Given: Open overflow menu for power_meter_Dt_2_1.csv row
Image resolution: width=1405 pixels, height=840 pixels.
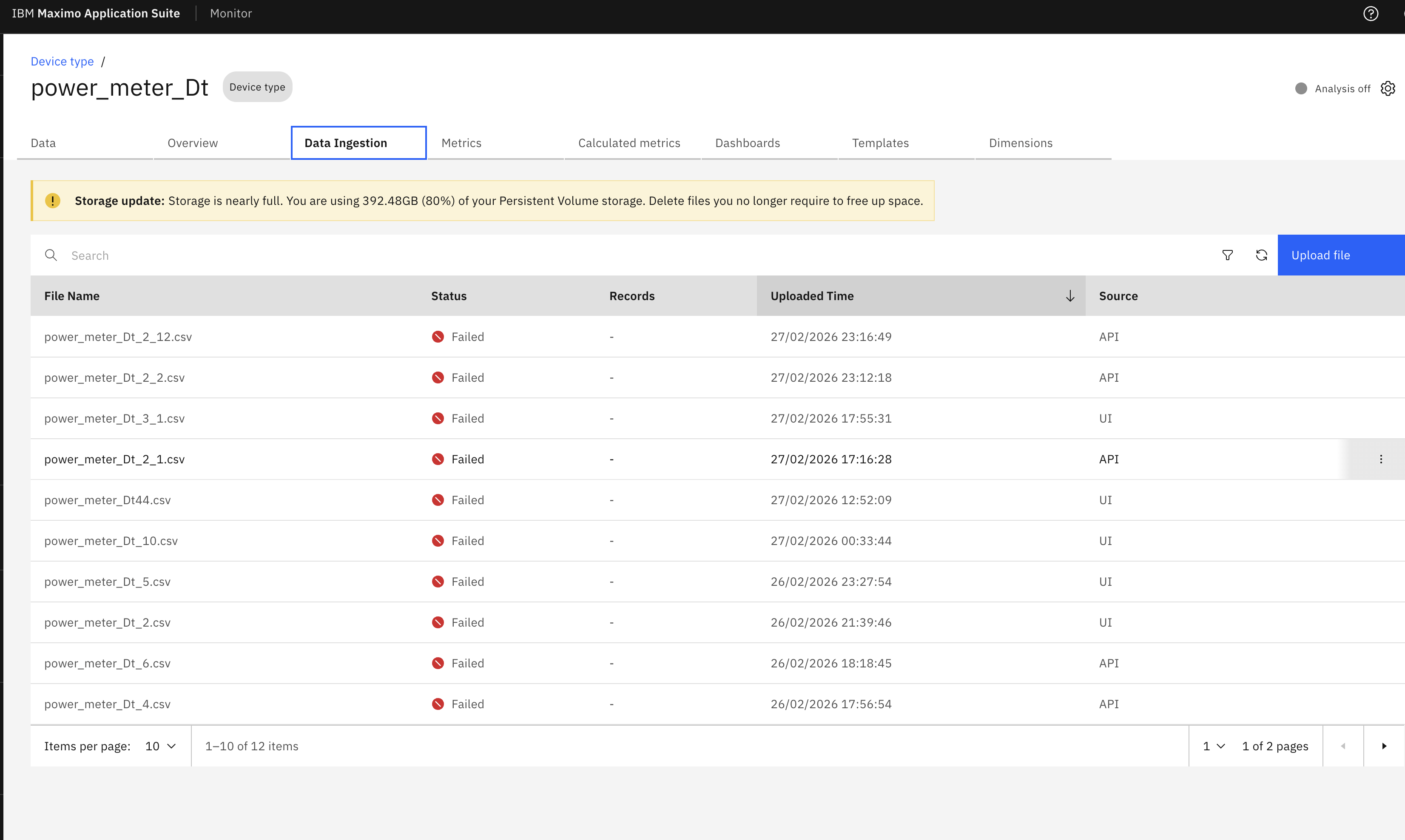Looking at the screenshot, I should 1381,459.
